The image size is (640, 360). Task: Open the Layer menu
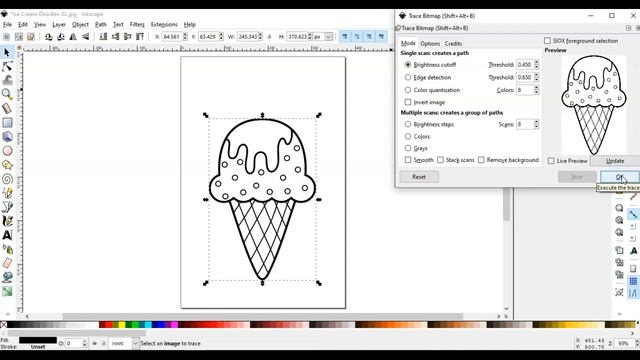[x=59, y=24]
